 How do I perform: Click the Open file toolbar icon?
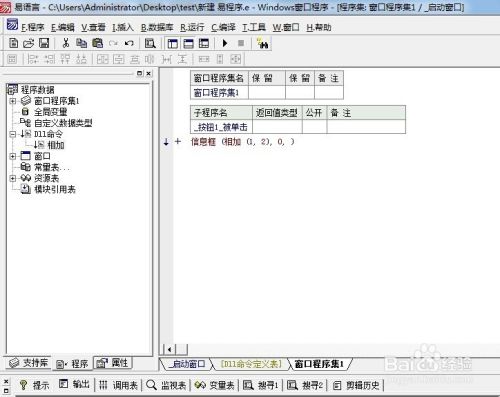[x=29, y=43]
